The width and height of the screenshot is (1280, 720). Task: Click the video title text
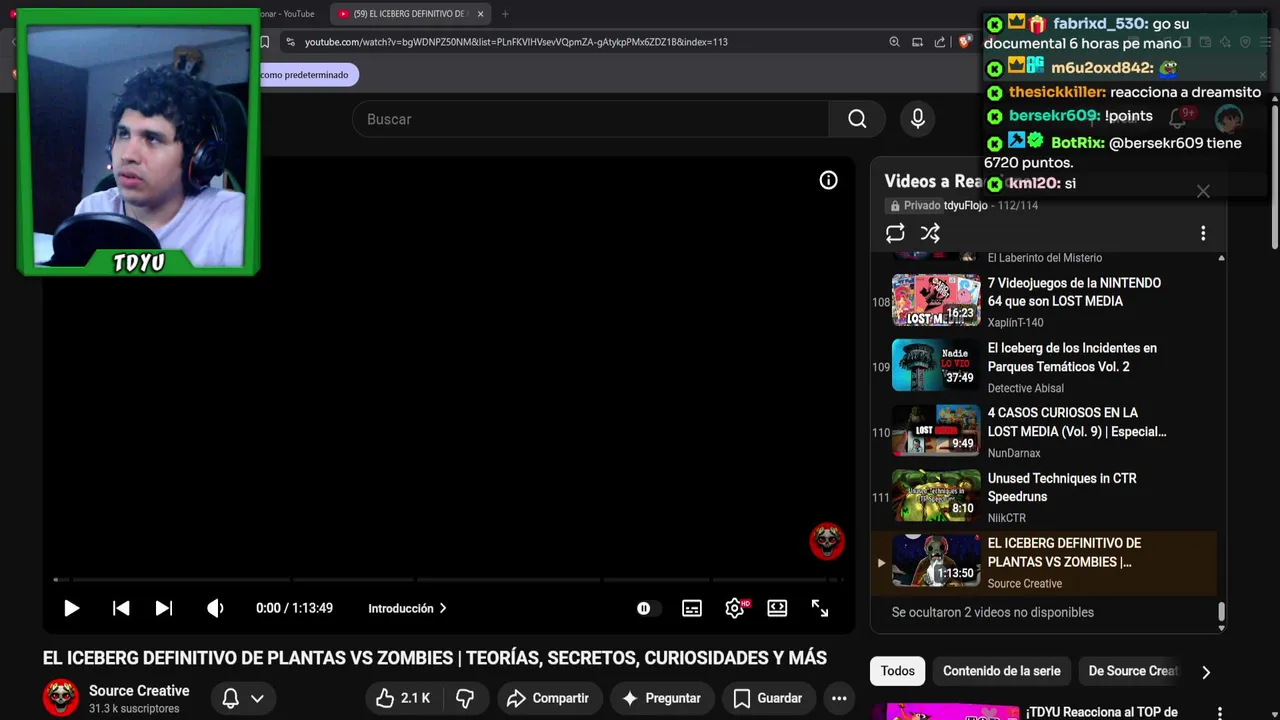pos(435,658)
